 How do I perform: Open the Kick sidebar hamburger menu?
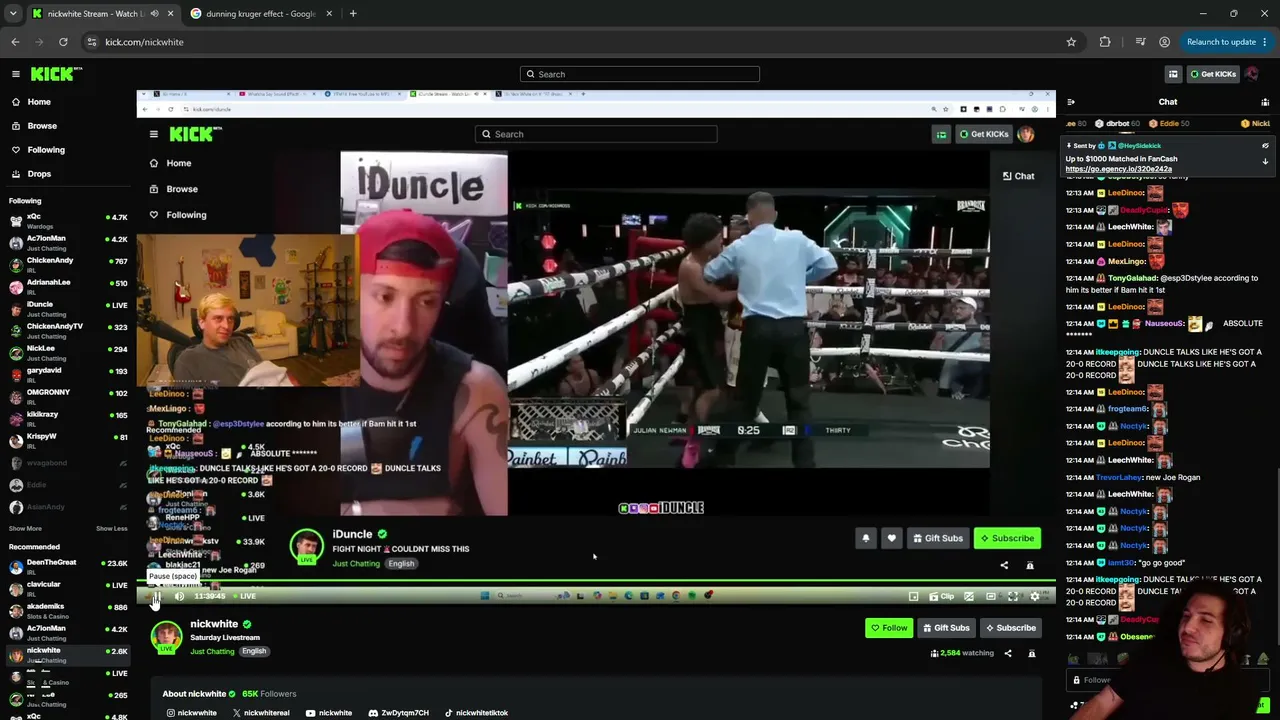pos(16,74)
